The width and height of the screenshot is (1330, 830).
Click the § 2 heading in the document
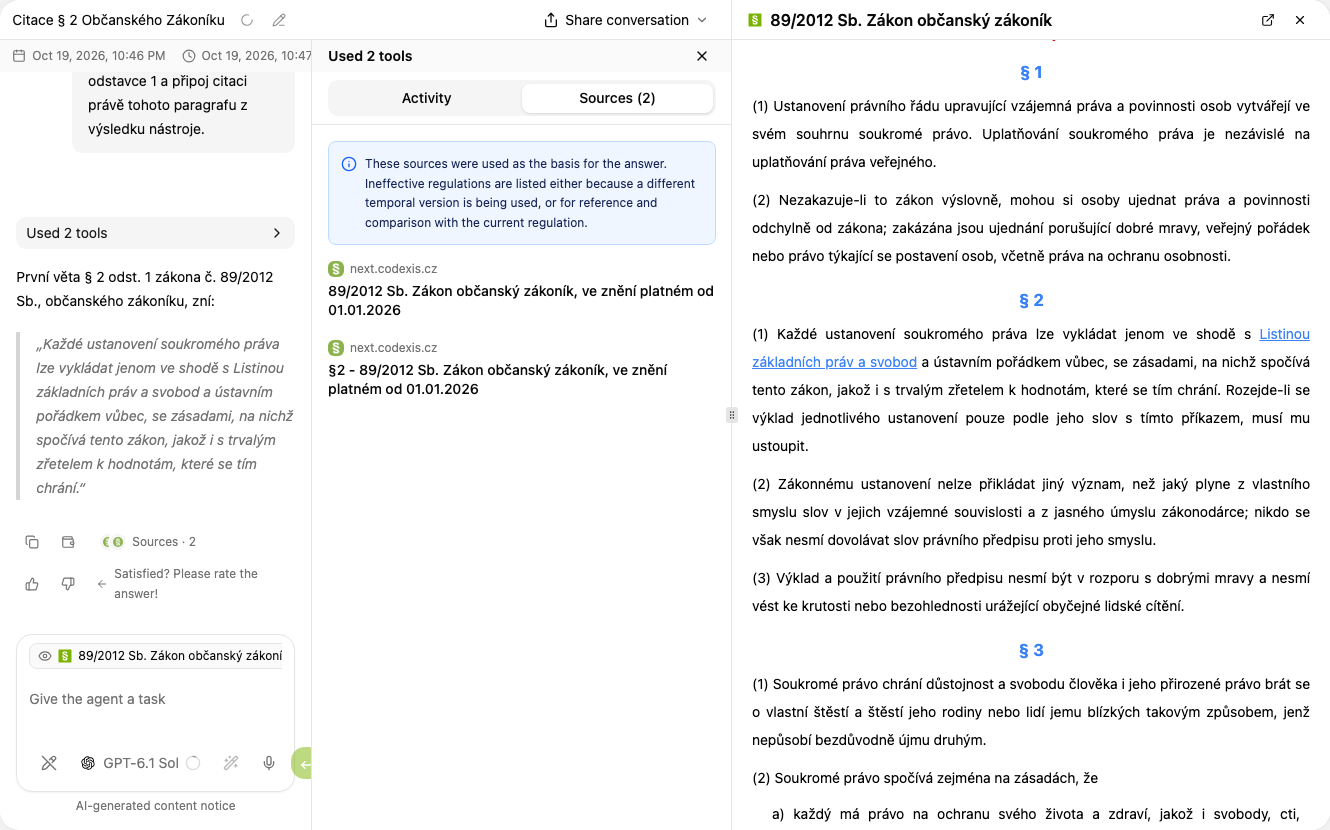[x=1031, y=300]
